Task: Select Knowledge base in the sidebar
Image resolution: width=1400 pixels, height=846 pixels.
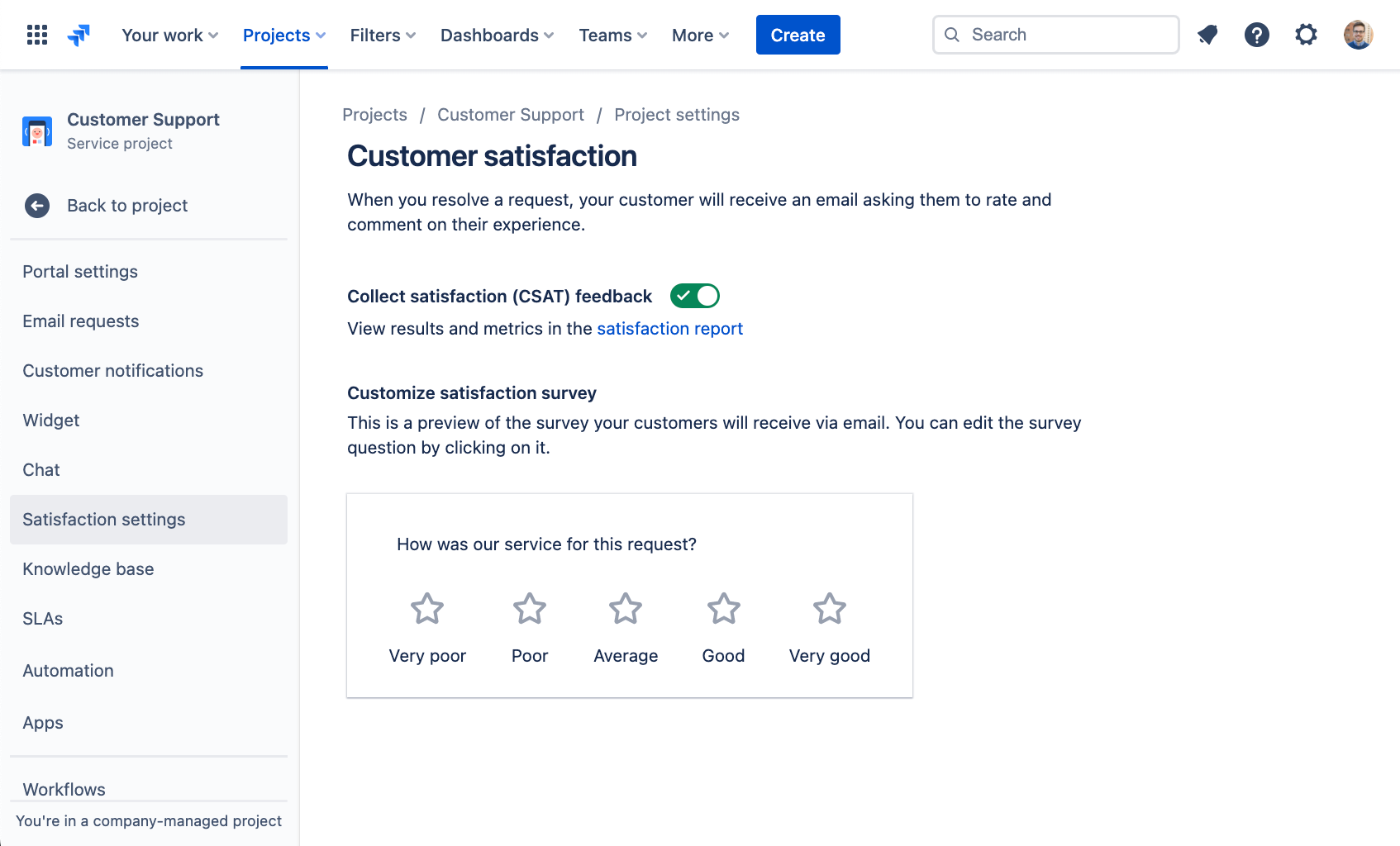Action: [88, 568]
